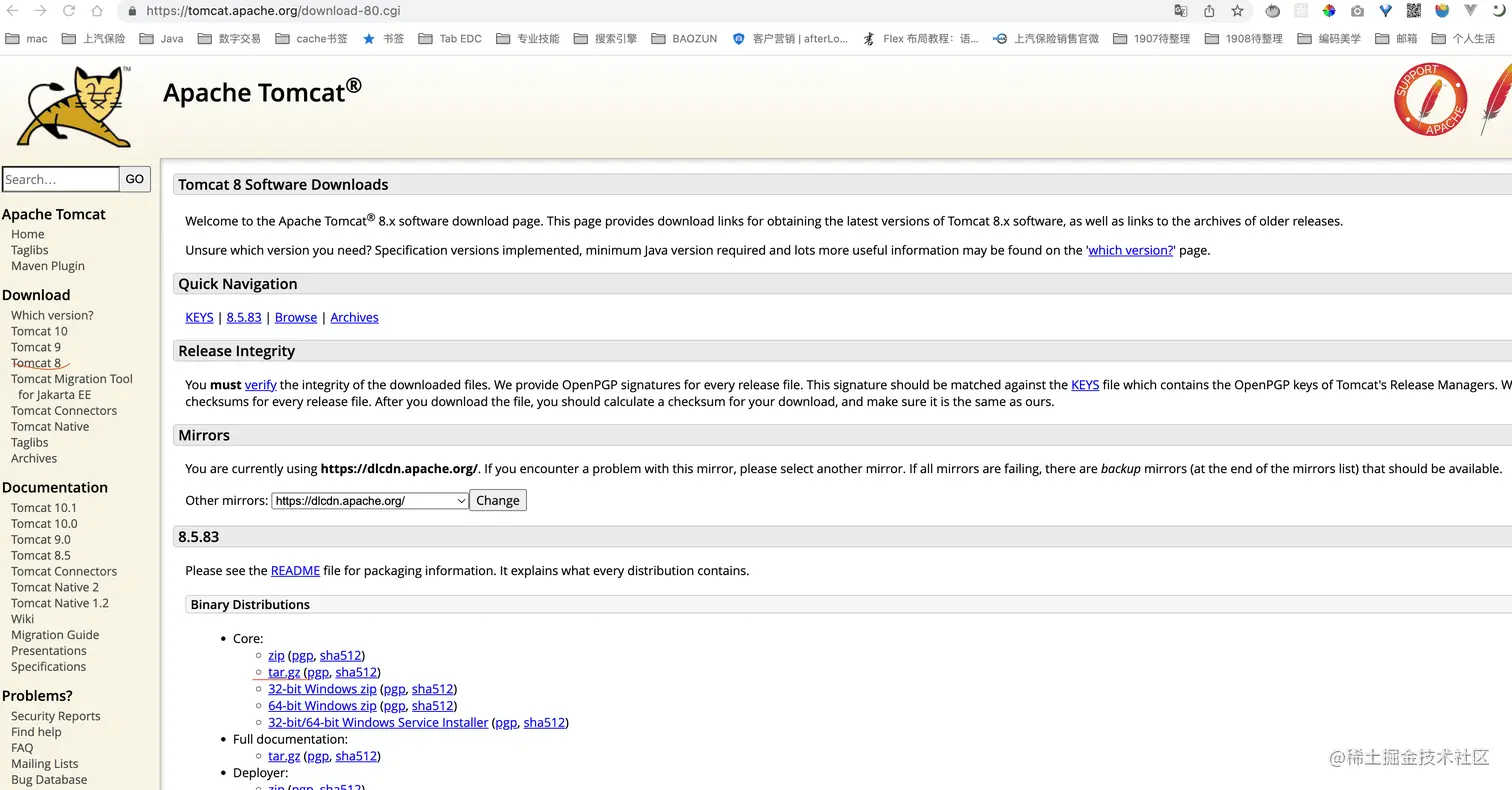Open the Migration Guide in sidebar

(55, 635)
